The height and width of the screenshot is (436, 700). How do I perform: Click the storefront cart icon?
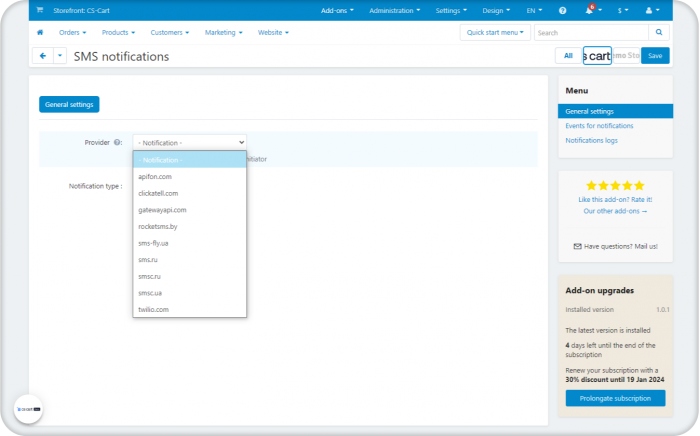coord(40,10)
